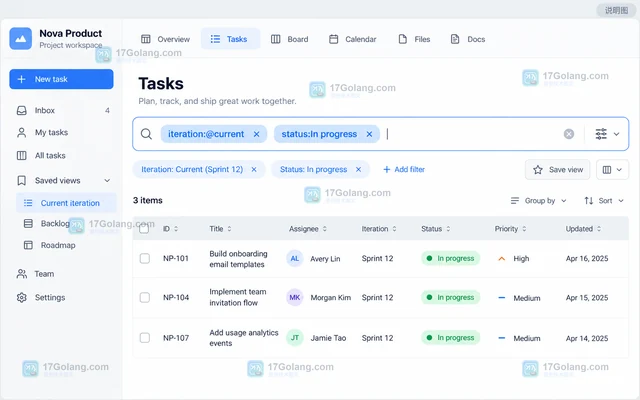Screen dimensions: 640x400
Task: Open the columns layout dropdown
Action: click(612, 169)
